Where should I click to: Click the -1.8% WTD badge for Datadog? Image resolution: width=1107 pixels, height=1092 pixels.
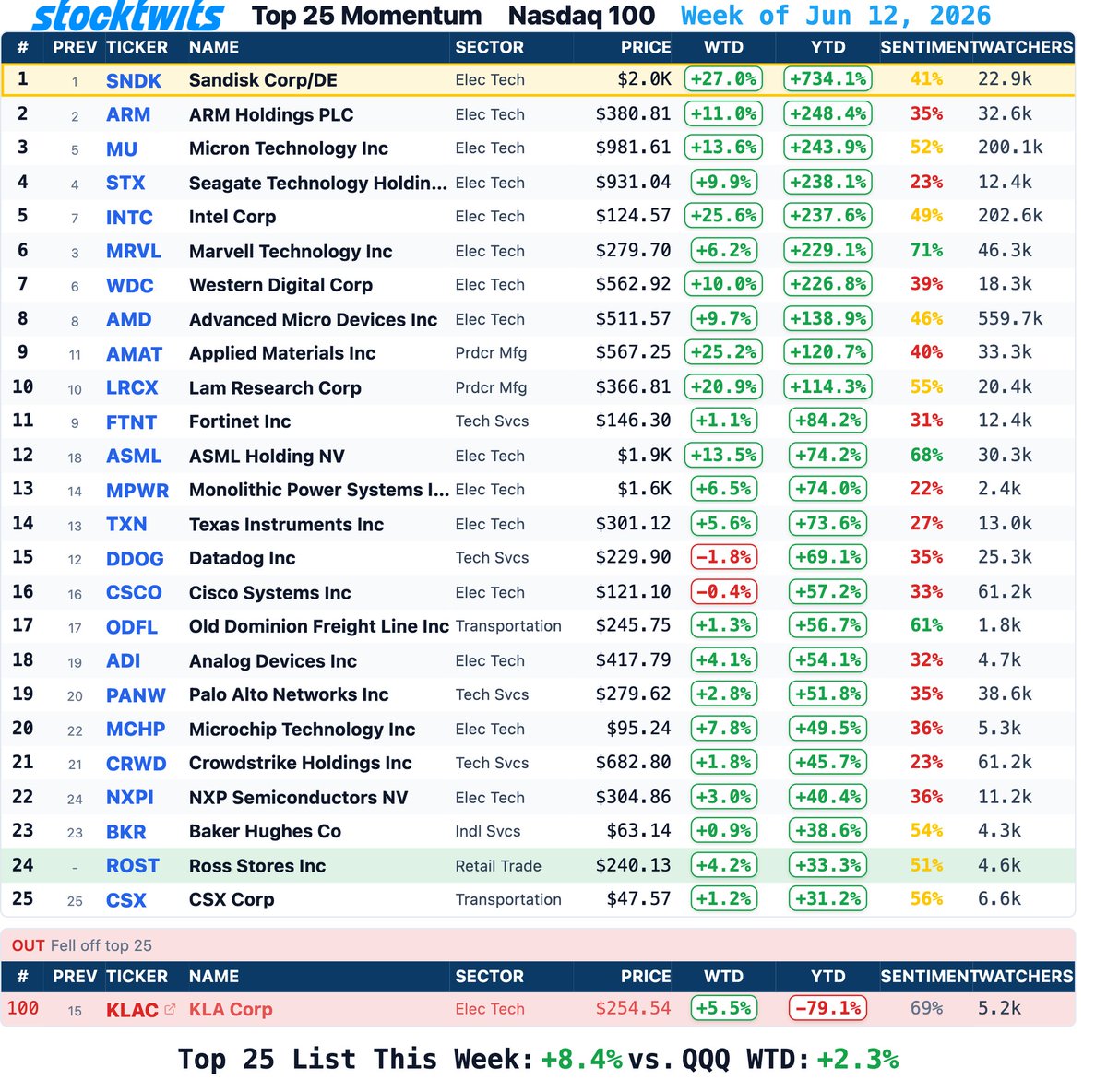point(723,557)
